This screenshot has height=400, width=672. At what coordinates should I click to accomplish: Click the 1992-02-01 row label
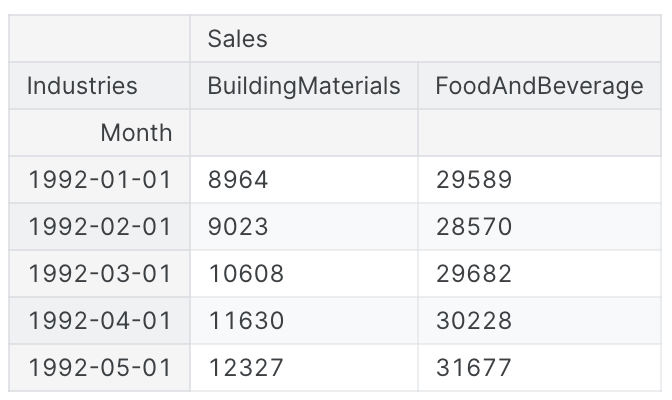[x=100, y=227]
